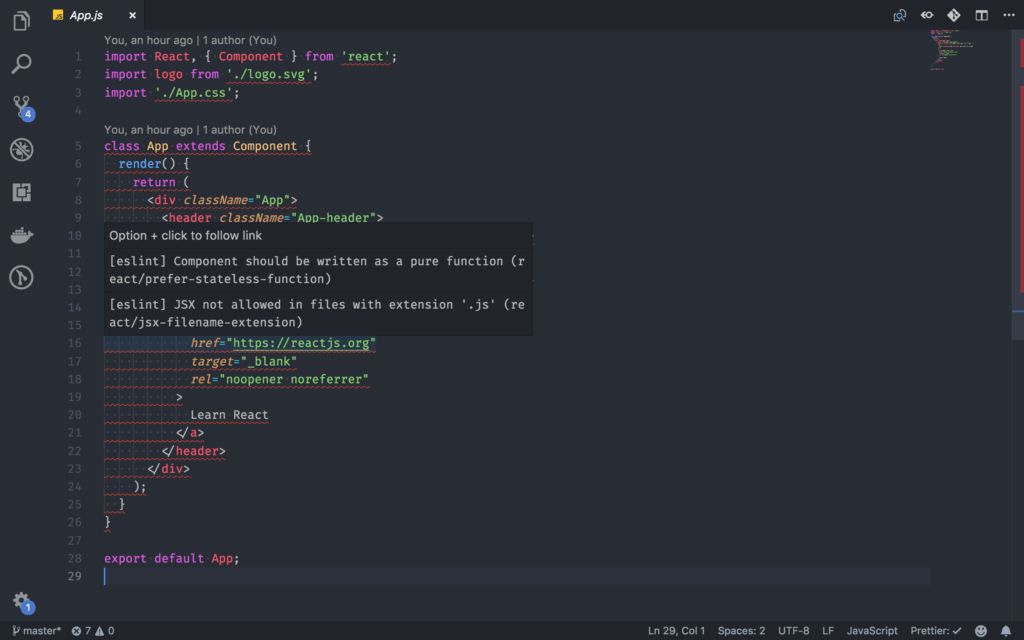Open the Docker explorer panel
Screen dimensions: 1024x640
pyautogui.click(x=21, y=235)
